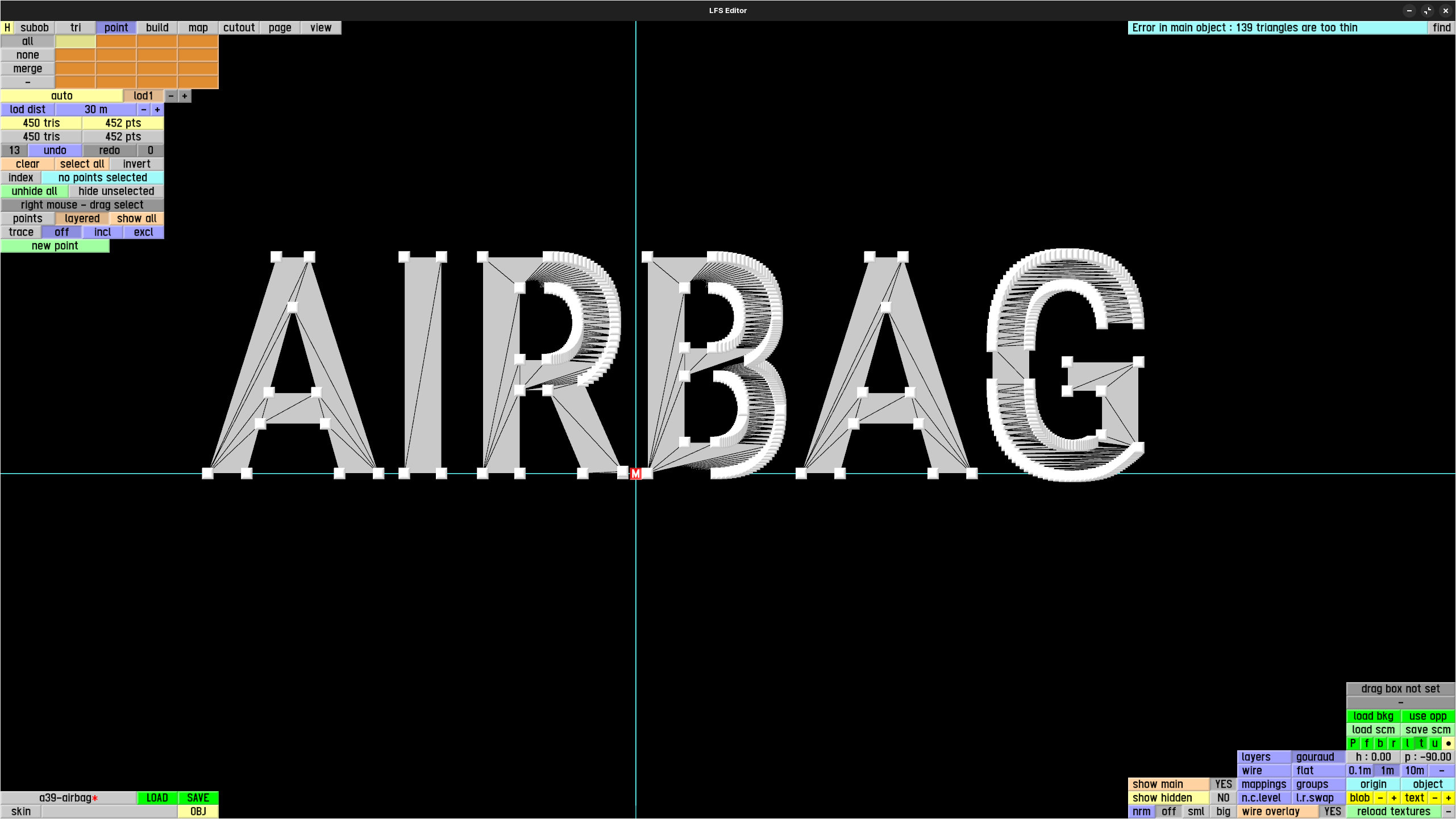Decrease LOD level next to lod1

[171, 96]
